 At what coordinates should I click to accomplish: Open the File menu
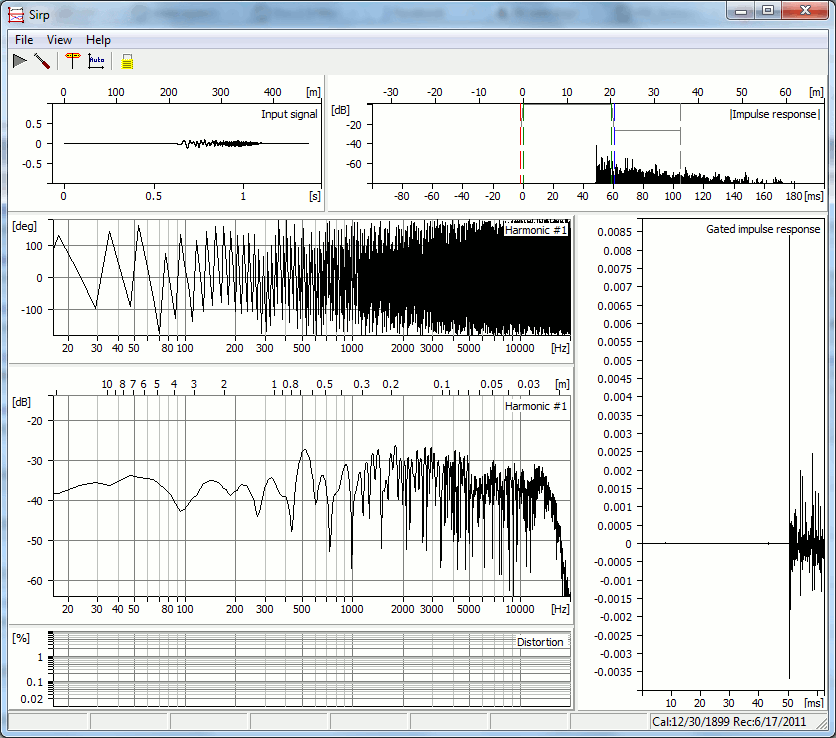[24, 39]
